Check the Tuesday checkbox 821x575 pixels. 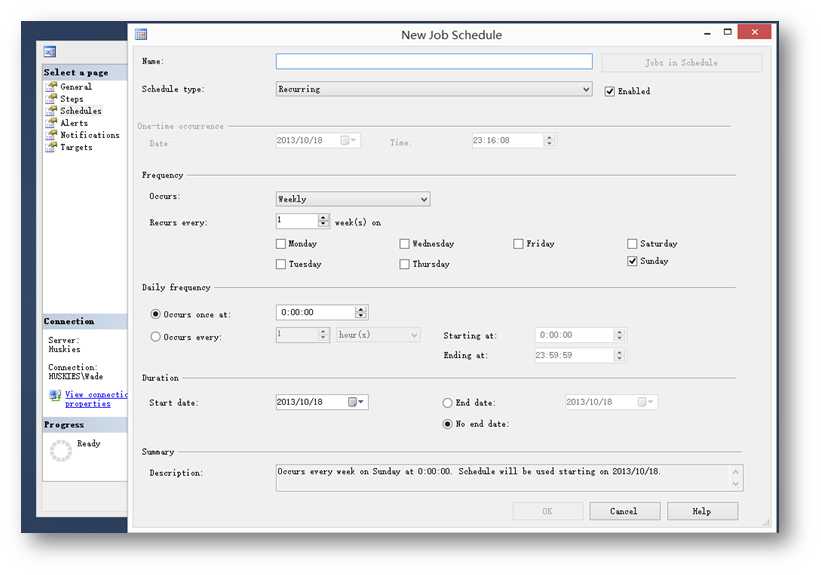click(281, 264)
